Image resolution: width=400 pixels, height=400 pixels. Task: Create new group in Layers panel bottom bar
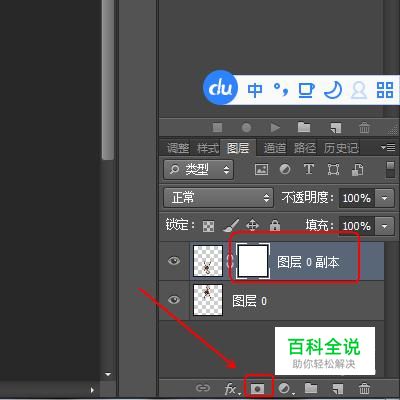tap(311, 388)
